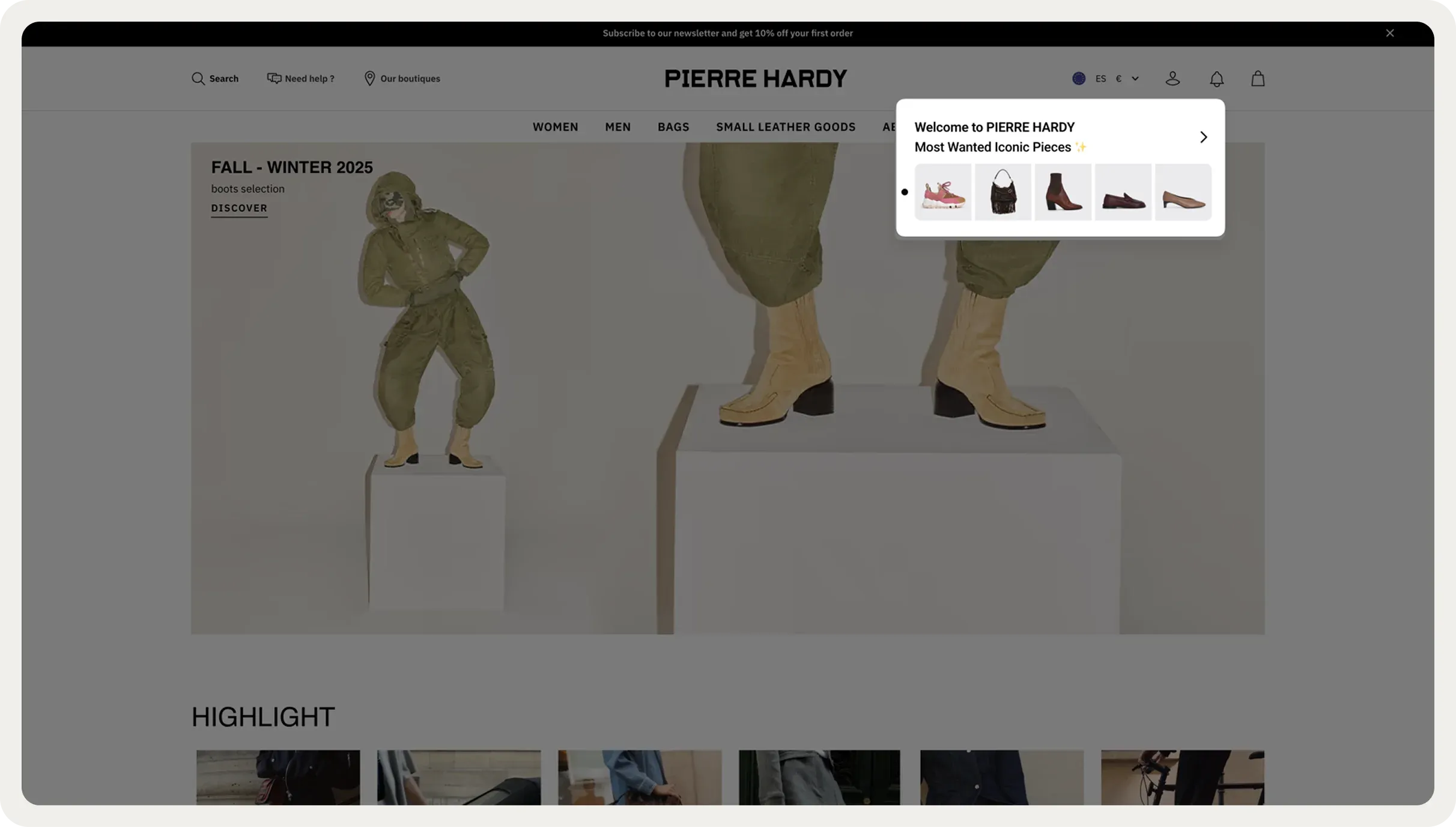Image resolution: width=1456 pixels, height=827 pixels.
Task: Open the WOMEN menu
Action: point(555,127)
